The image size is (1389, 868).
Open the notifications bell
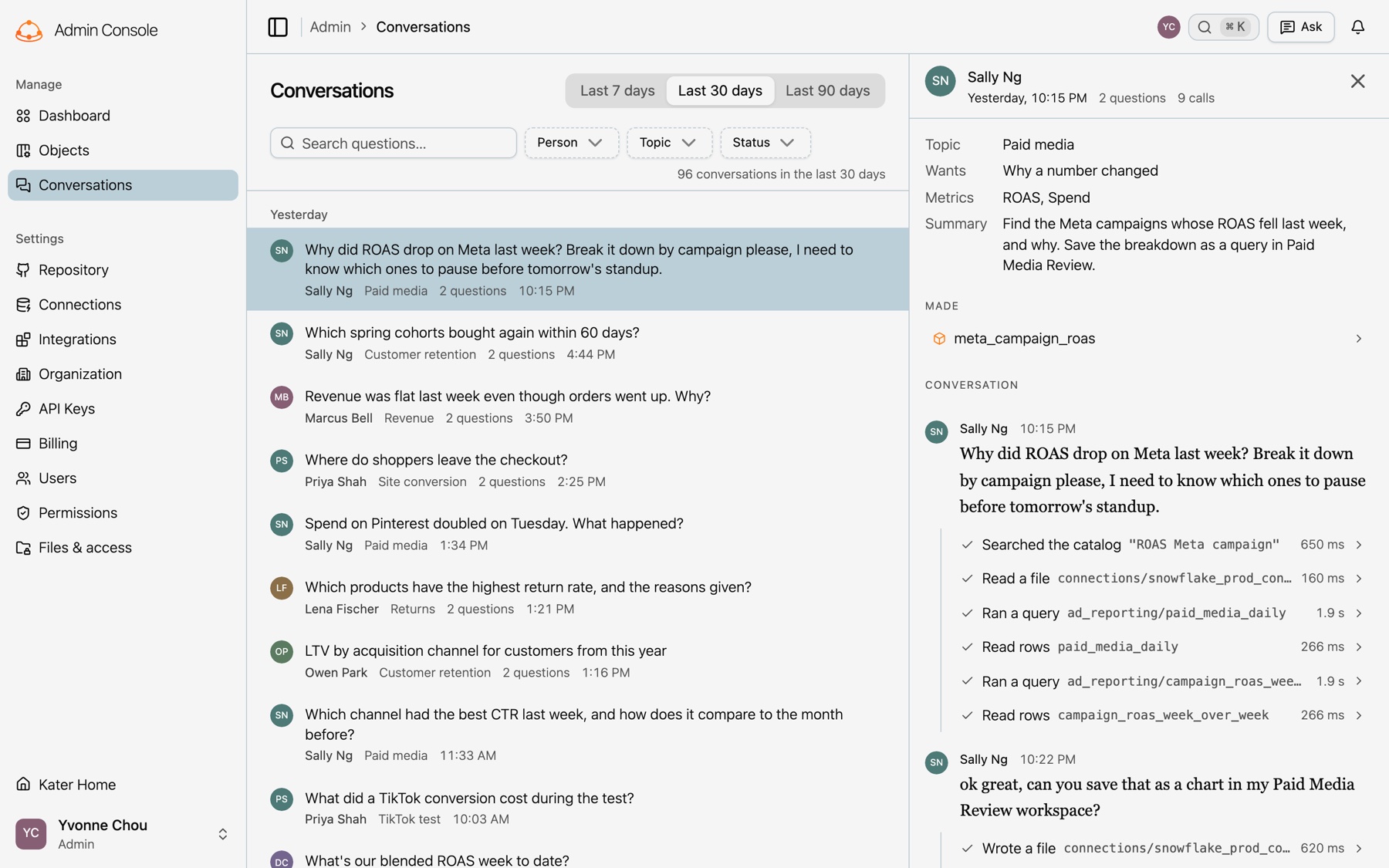click(1357, 27)
